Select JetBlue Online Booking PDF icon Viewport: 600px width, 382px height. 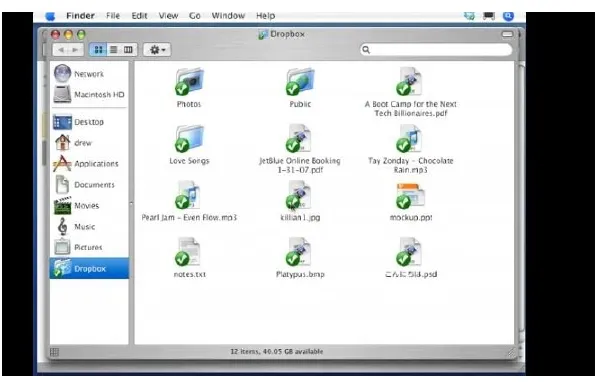click(x=299, y=139)
